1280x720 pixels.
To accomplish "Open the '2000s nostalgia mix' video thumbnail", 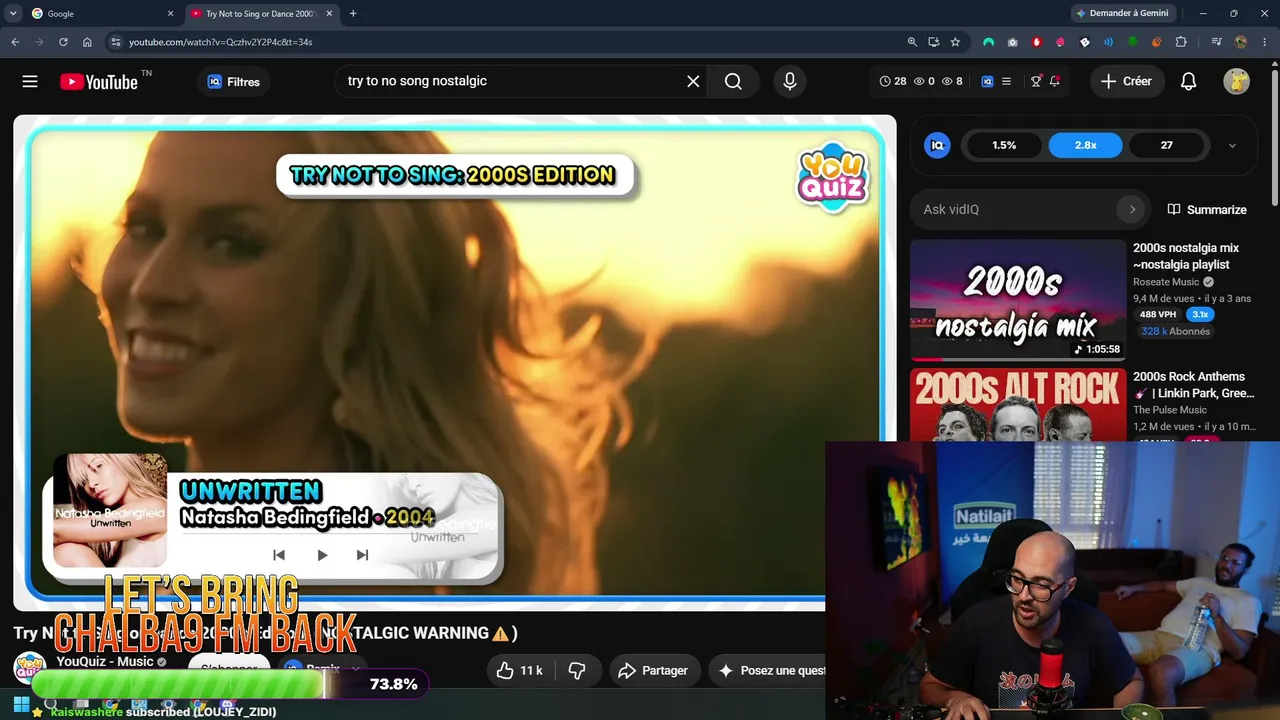I will click(1018, 300).
